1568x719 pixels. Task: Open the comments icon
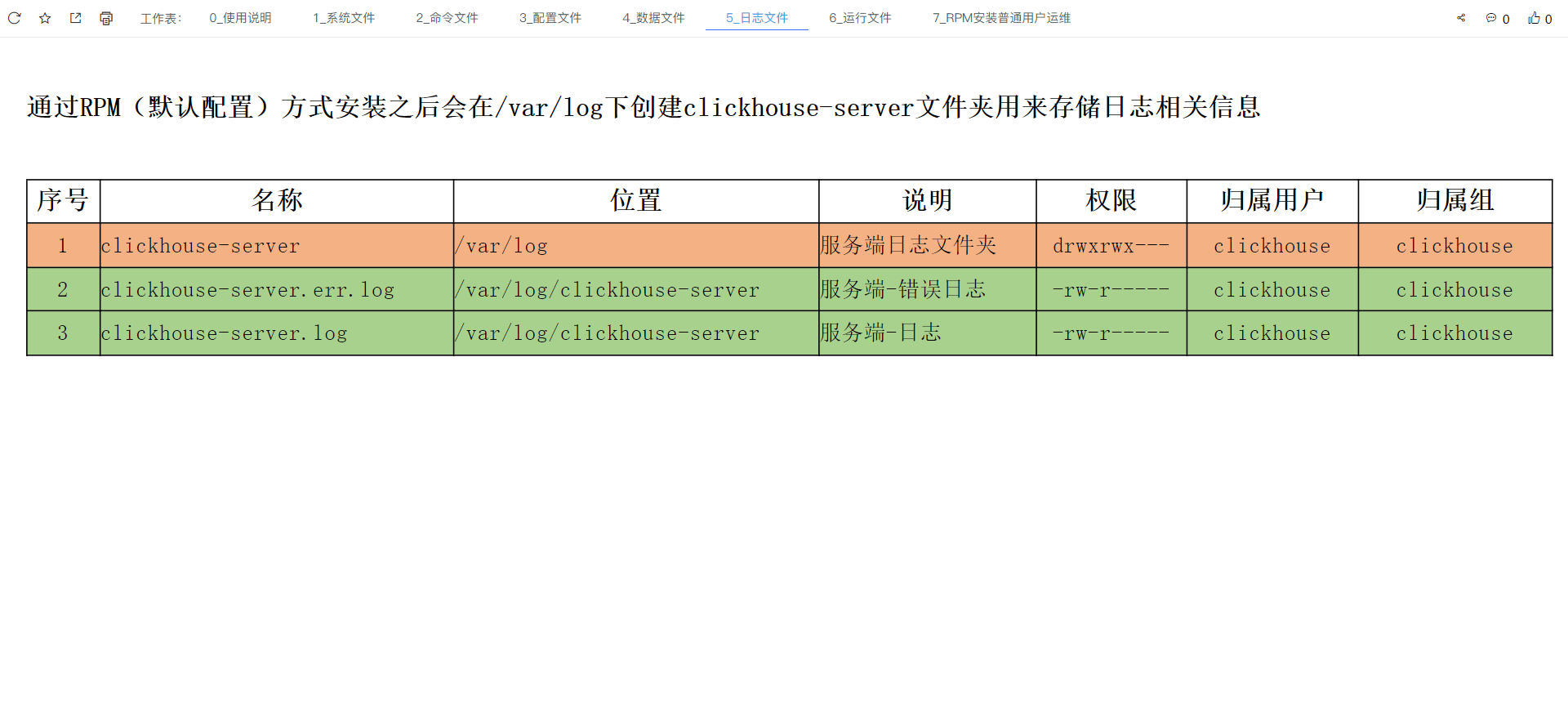pos(1491,18)
